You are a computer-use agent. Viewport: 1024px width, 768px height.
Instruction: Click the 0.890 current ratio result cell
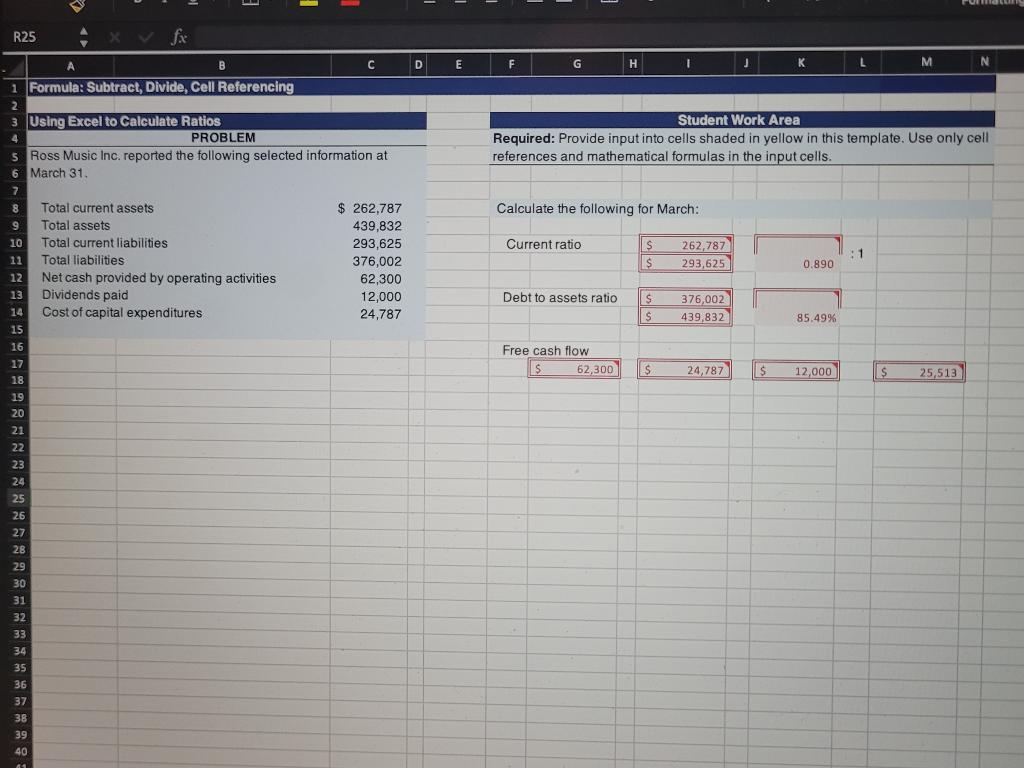797,254
